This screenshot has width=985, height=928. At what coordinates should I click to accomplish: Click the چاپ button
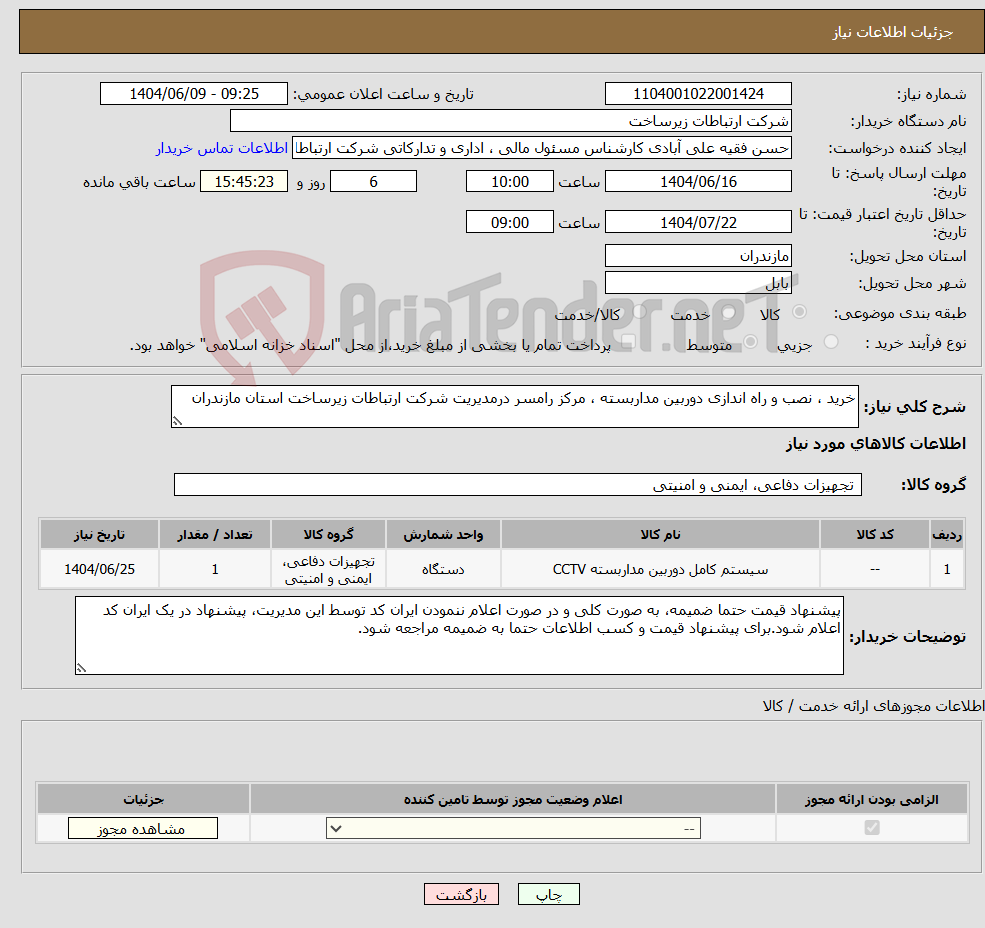[548, 894]
